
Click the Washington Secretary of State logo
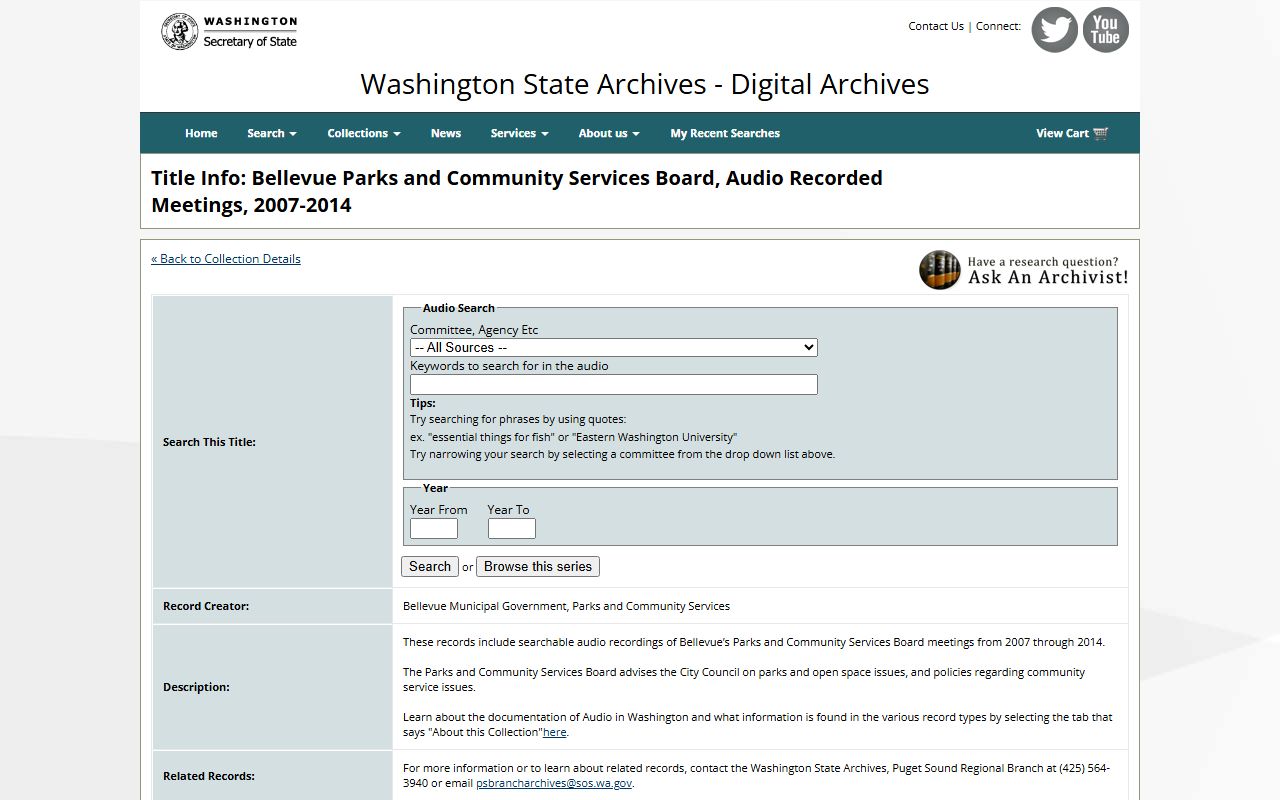(230, 32)
